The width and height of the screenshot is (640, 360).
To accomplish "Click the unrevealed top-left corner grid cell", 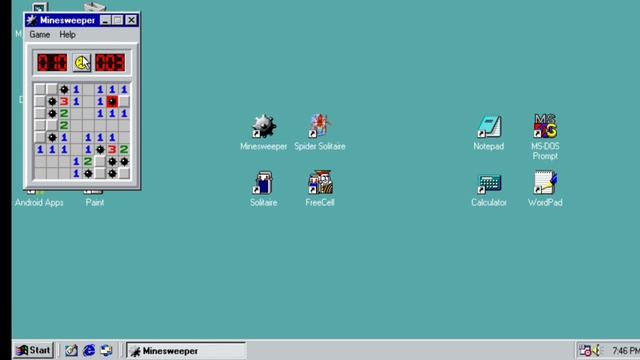I will tap(40, 89).
